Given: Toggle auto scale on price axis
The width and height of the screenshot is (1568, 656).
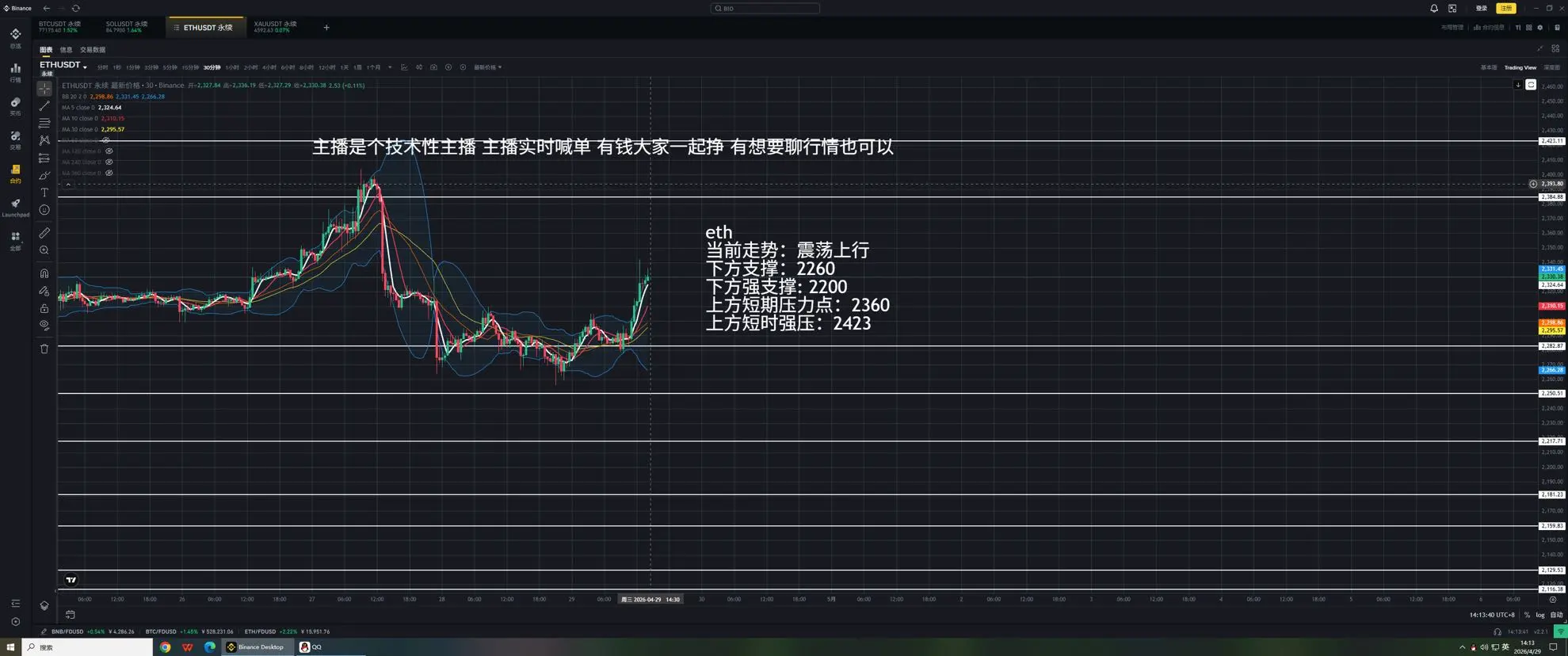Looking at the screenshot, I should 1556,615.
